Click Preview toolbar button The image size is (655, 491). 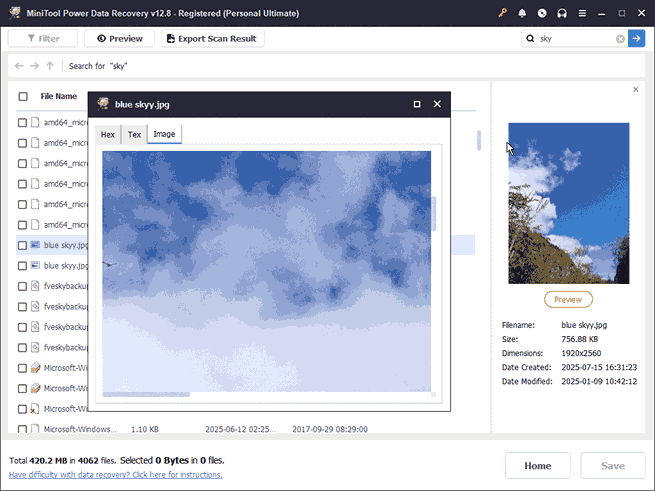point(119,38)
